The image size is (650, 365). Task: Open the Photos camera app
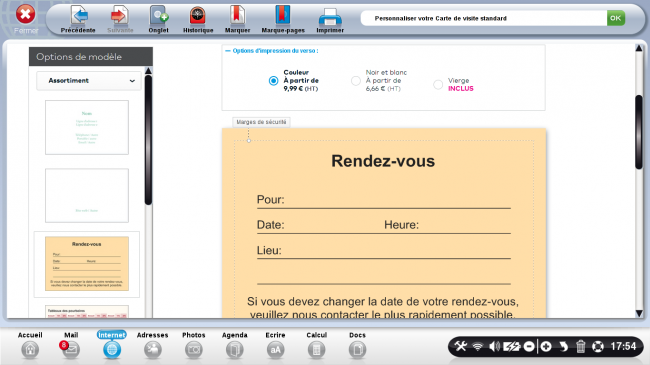tap(194, 350)
